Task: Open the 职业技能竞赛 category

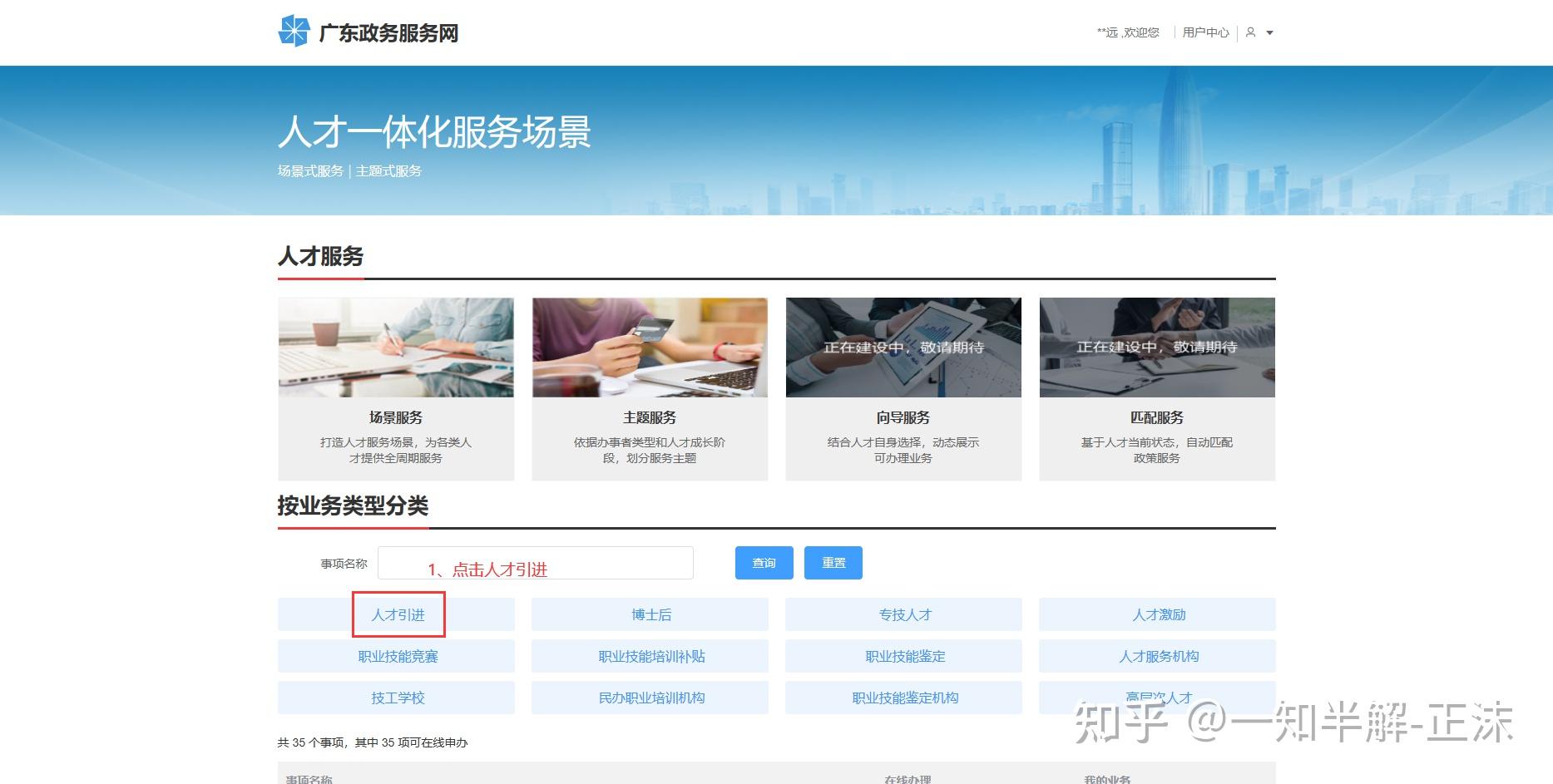Action: click(398, 656)
